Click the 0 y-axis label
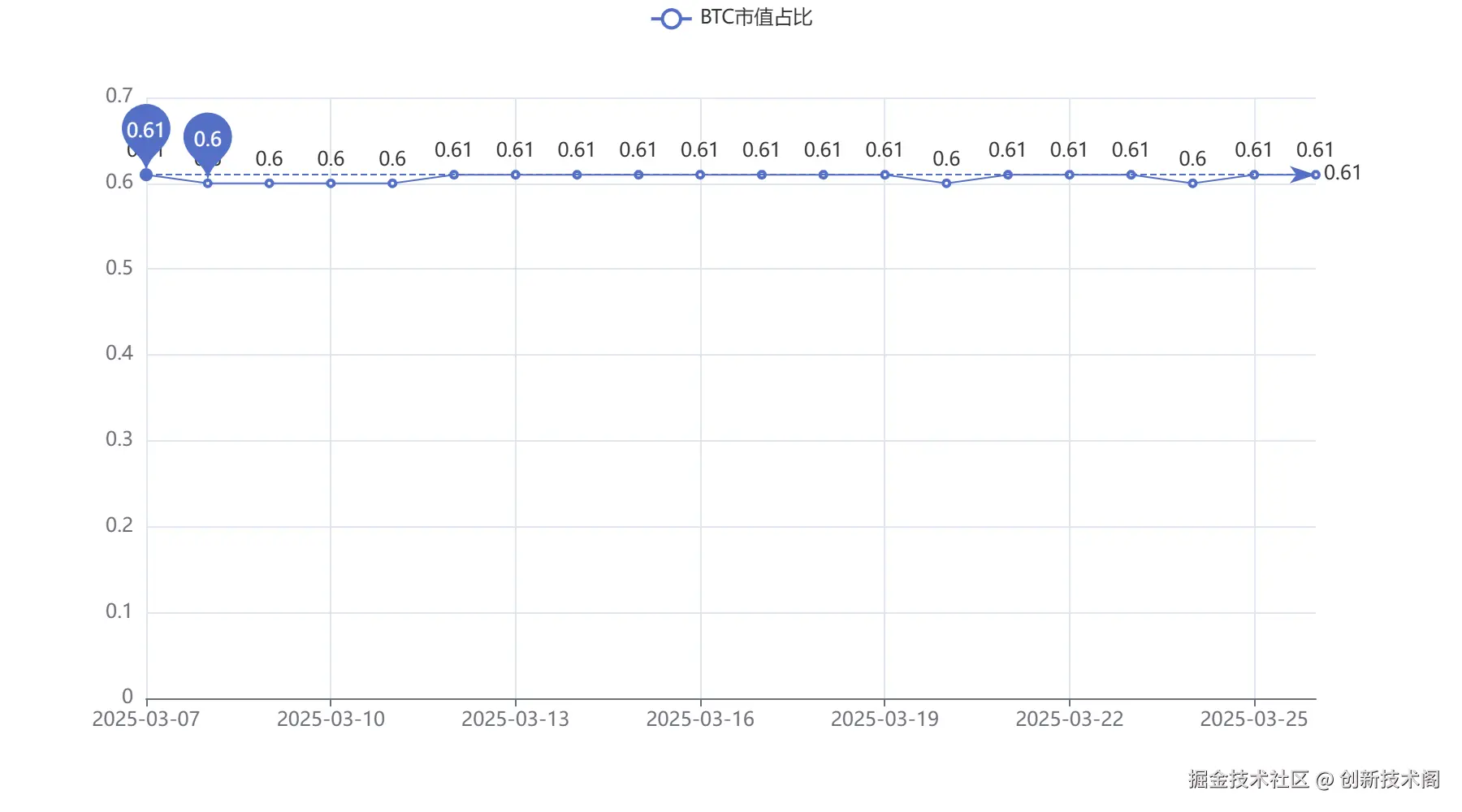Screen dimensions: 1462x812 [128, 697]
